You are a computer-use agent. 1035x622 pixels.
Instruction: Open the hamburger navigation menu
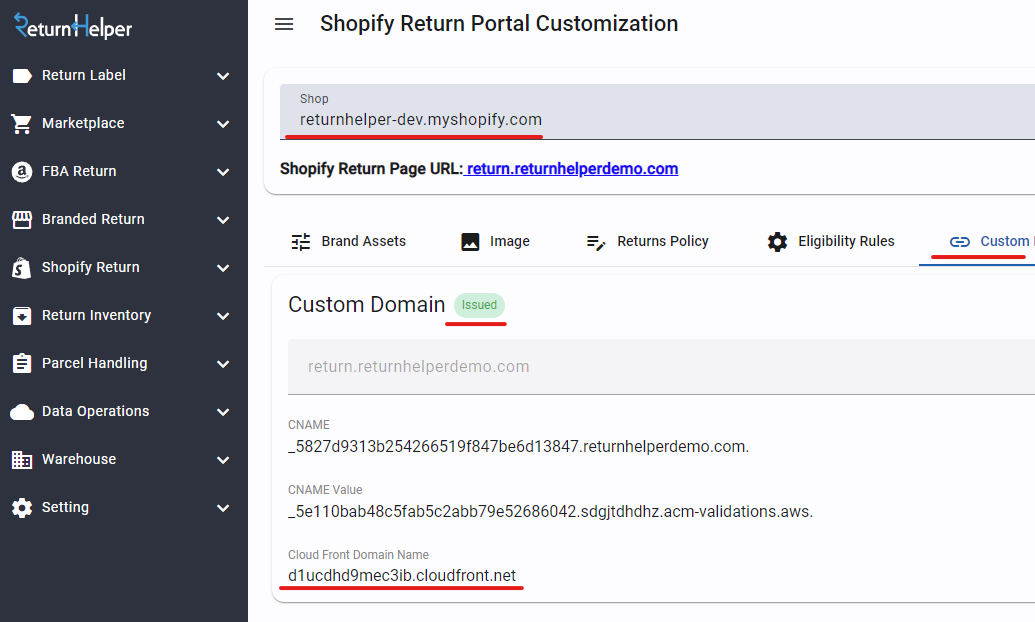coord(284,24)
